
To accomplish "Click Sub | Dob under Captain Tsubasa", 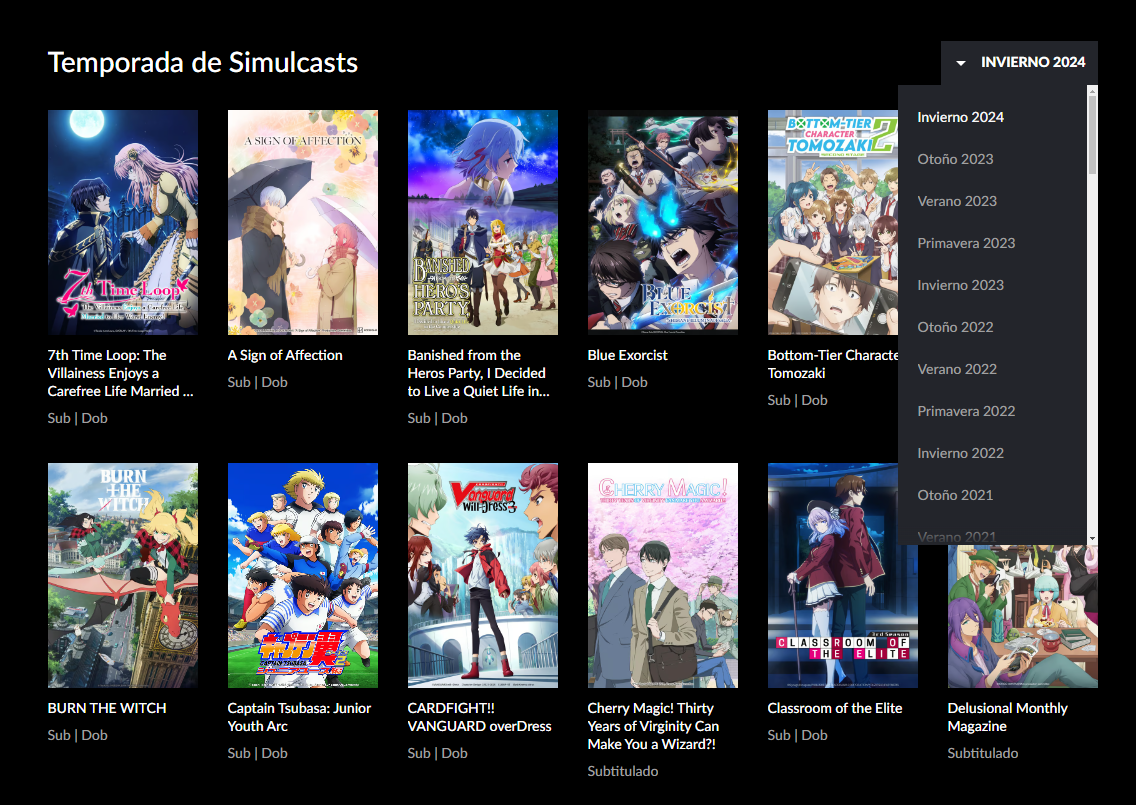I will (258, 753).
